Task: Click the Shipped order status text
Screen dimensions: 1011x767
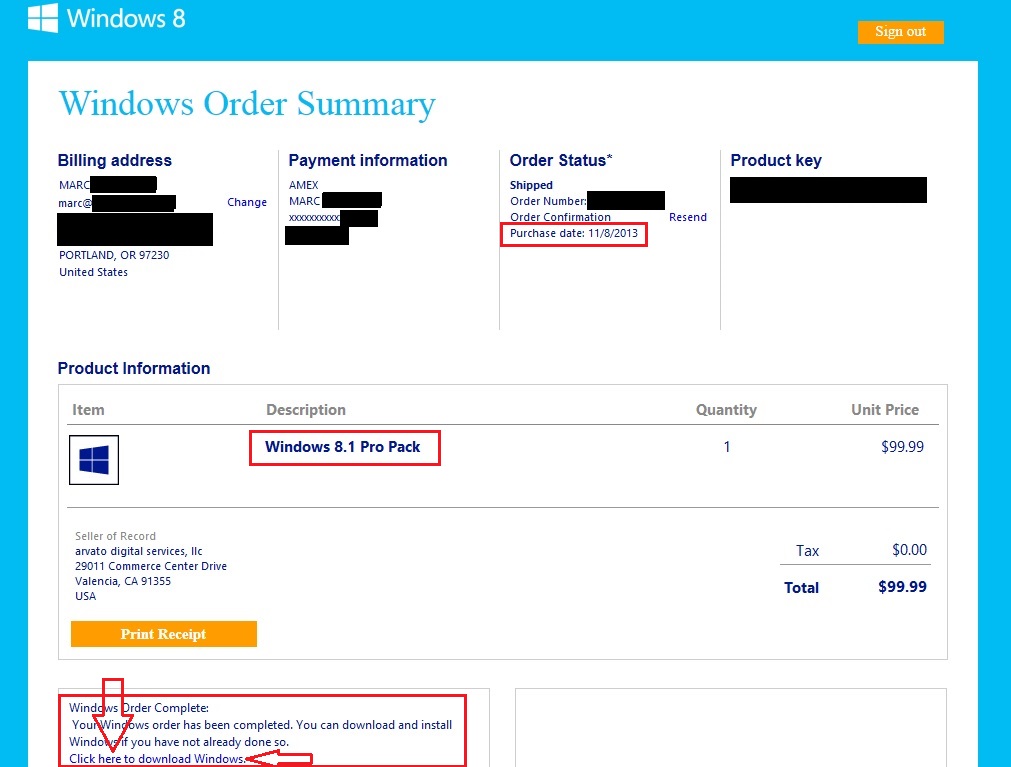Action: [x=531, y=185]
